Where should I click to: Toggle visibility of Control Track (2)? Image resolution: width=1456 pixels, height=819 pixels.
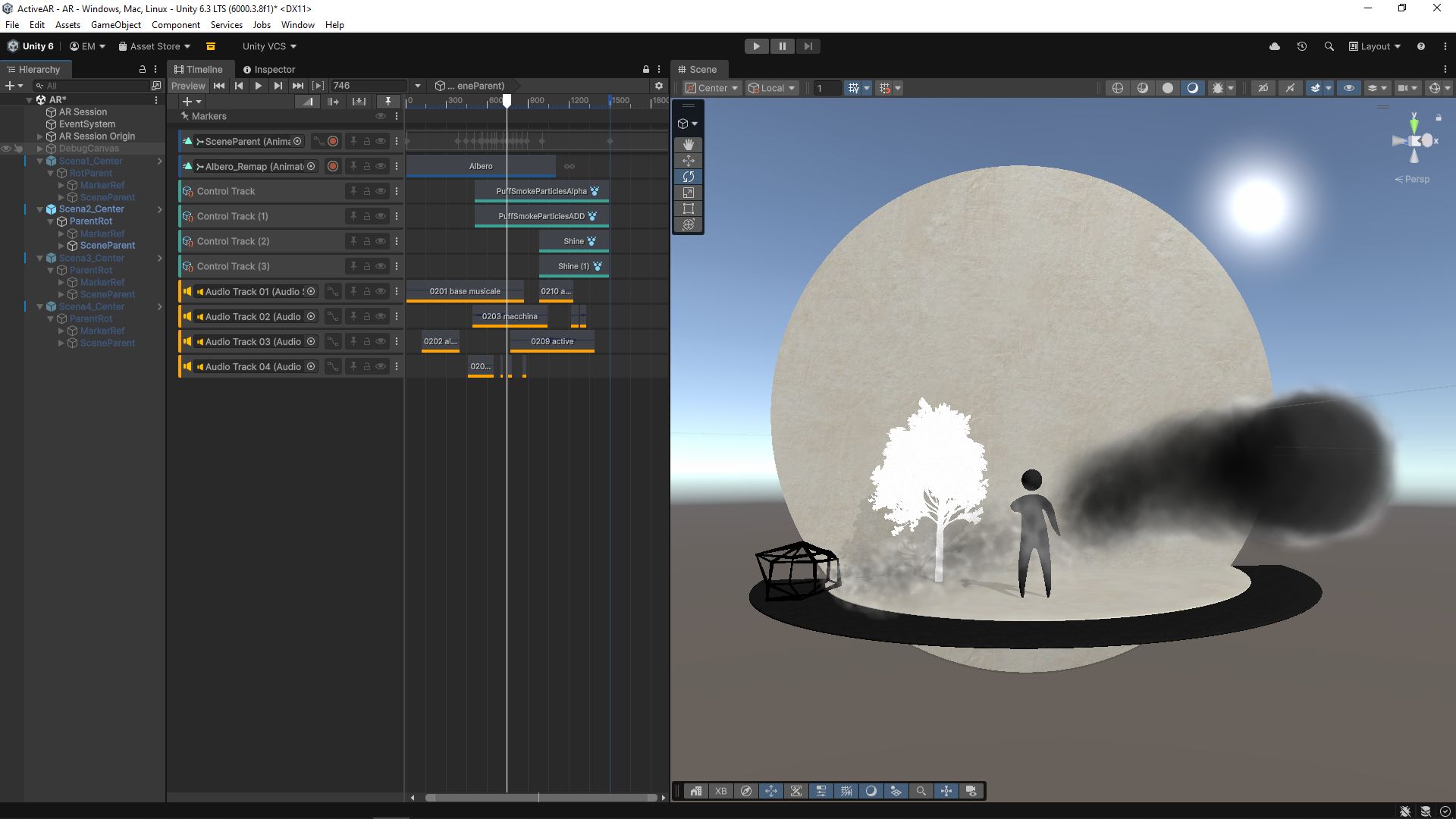[x=381, y=241]
